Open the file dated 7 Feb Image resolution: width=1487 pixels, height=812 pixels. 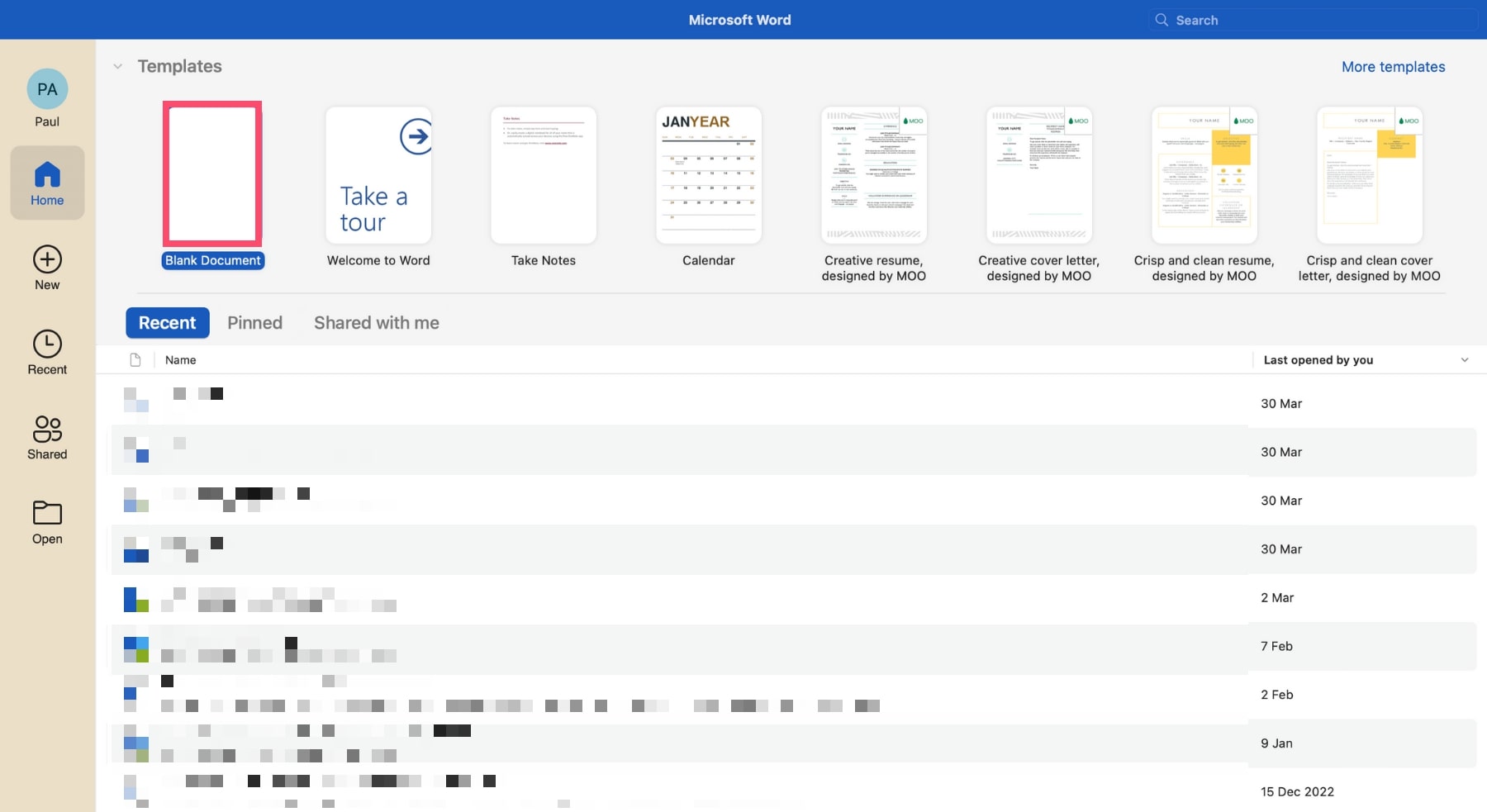tap(793, 646)
